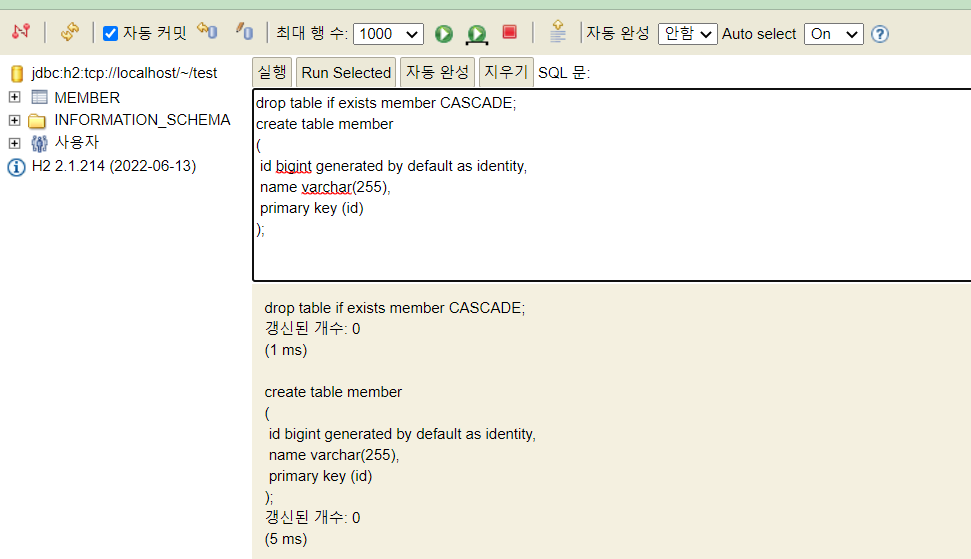Expand the MEMBER table node
The image size is (971, 559).
point(14,97)
